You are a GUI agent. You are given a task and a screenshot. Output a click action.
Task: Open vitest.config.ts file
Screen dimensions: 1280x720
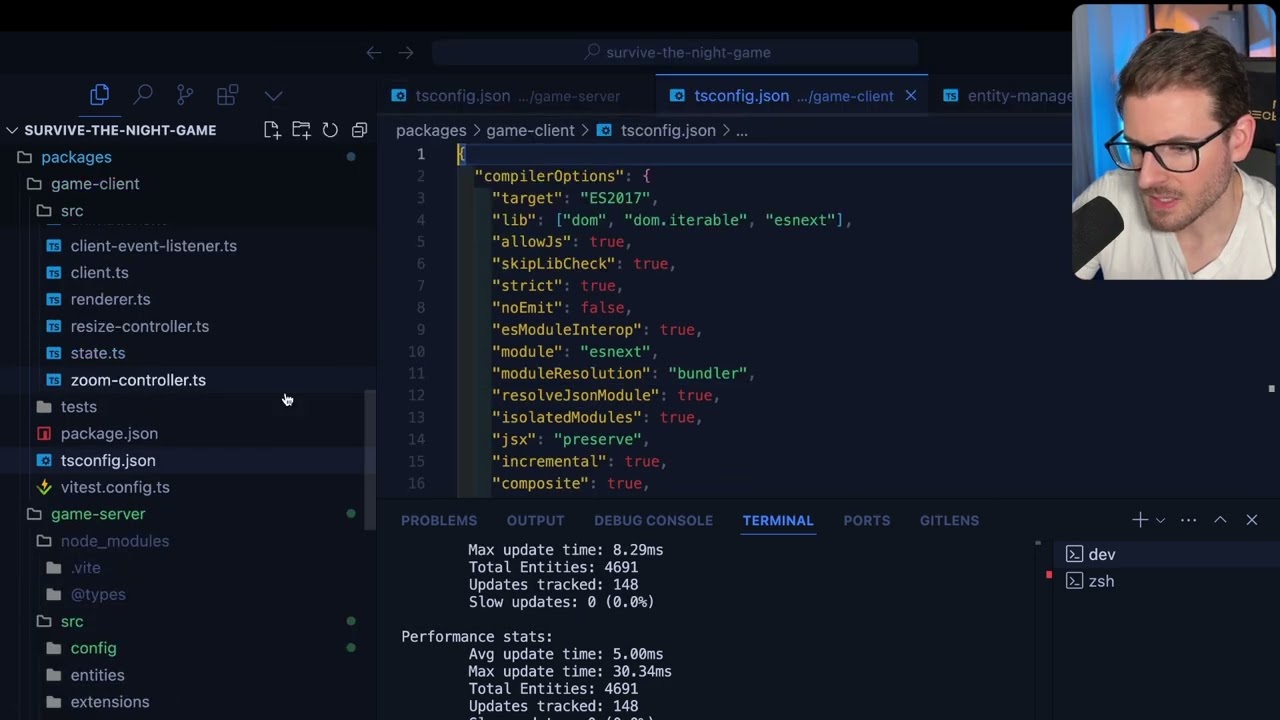click(x=115, y=488)
